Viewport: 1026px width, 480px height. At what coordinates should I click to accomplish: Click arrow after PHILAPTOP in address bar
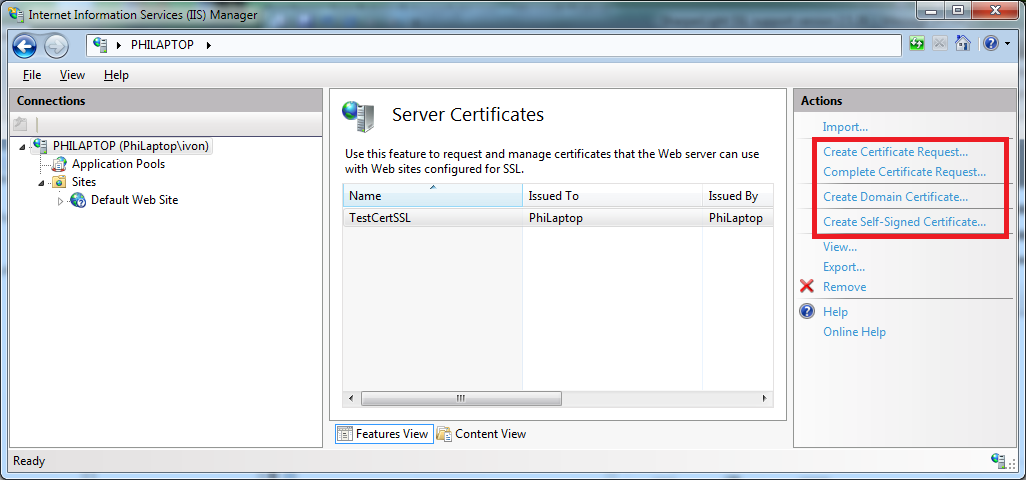pos(209,45)
